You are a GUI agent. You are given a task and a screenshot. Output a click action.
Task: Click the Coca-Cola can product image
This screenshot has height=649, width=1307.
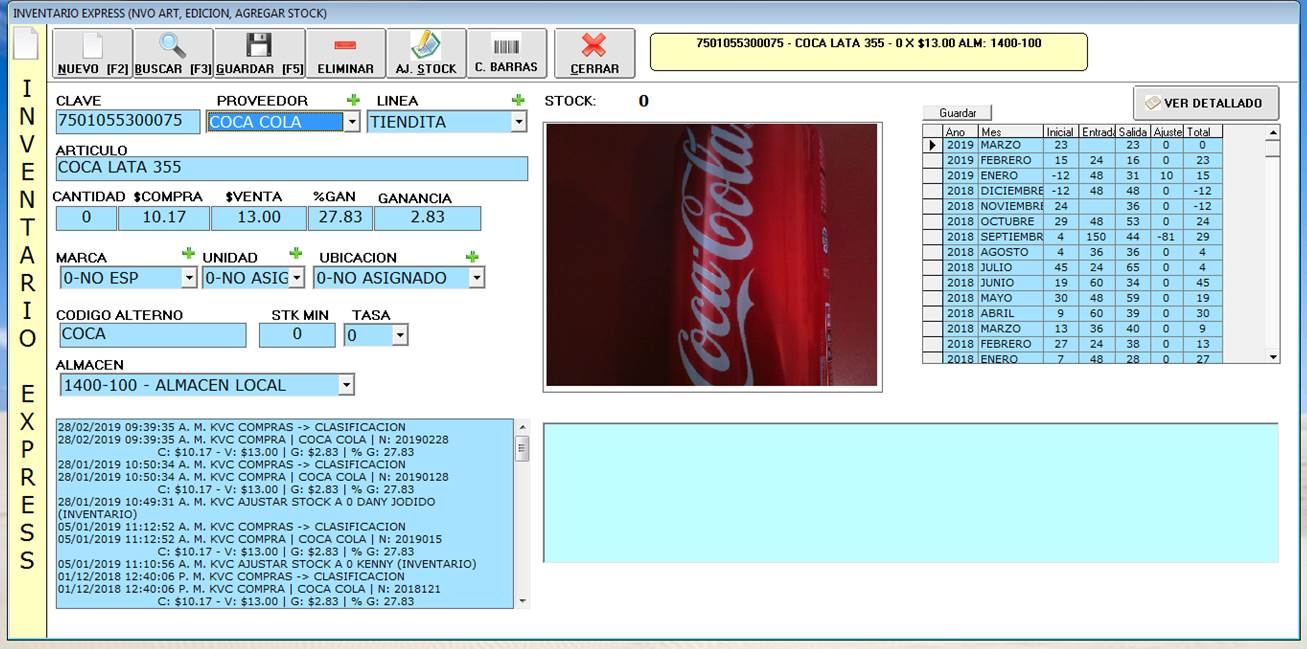click(x=712, y=255)
